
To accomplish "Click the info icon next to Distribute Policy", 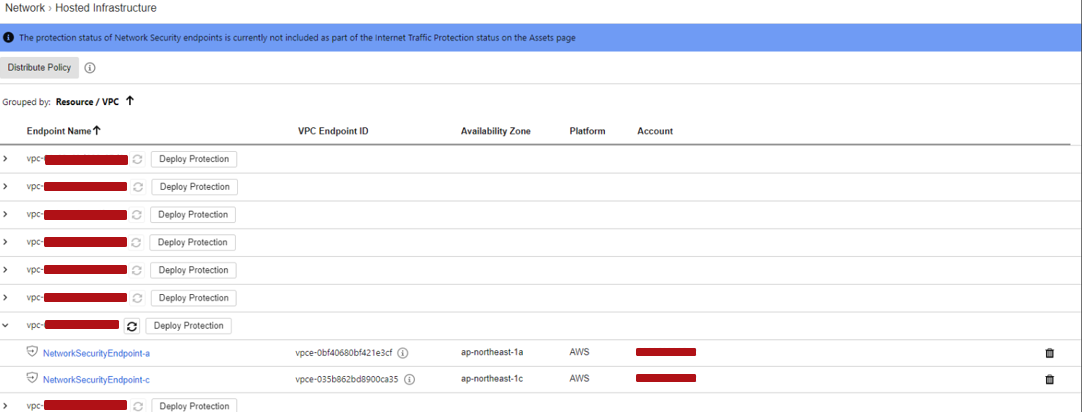I will pyautogui.click(x=90, y=68).
